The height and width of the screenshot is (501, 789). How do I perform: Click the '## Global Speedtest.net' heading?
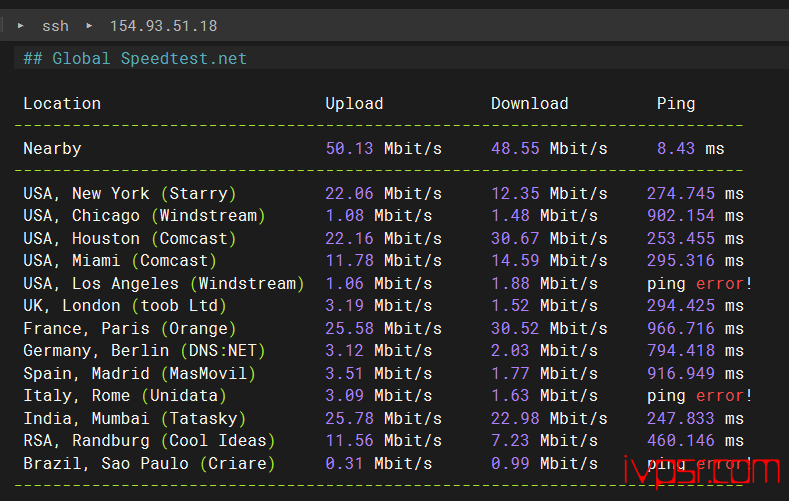(x=135, y=58)
